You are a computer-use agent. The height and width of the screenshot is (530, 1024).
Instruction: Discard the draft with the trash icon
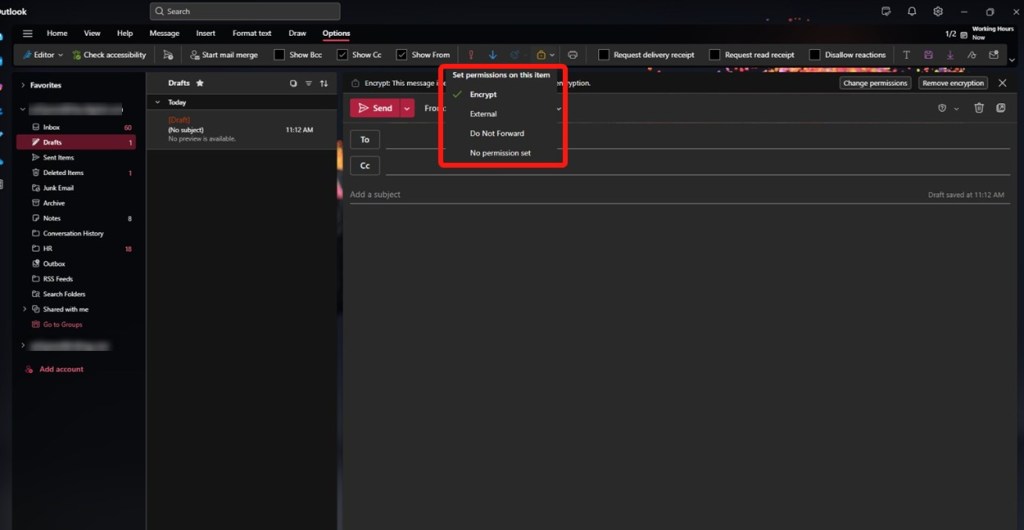(x=979, y=108)
